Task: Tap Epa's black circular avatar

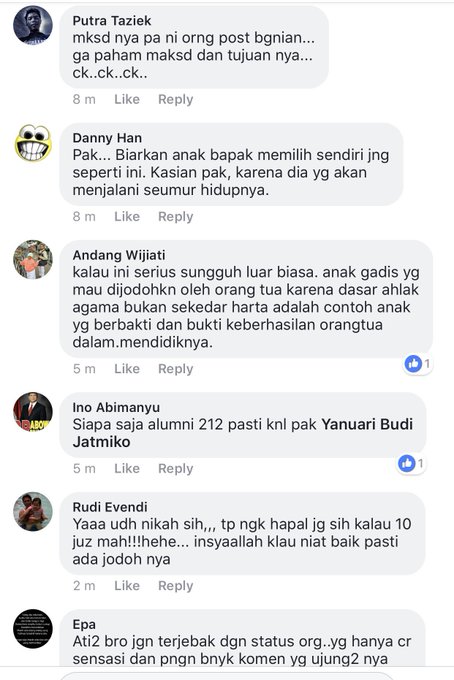Action: (x=33, y=629)
